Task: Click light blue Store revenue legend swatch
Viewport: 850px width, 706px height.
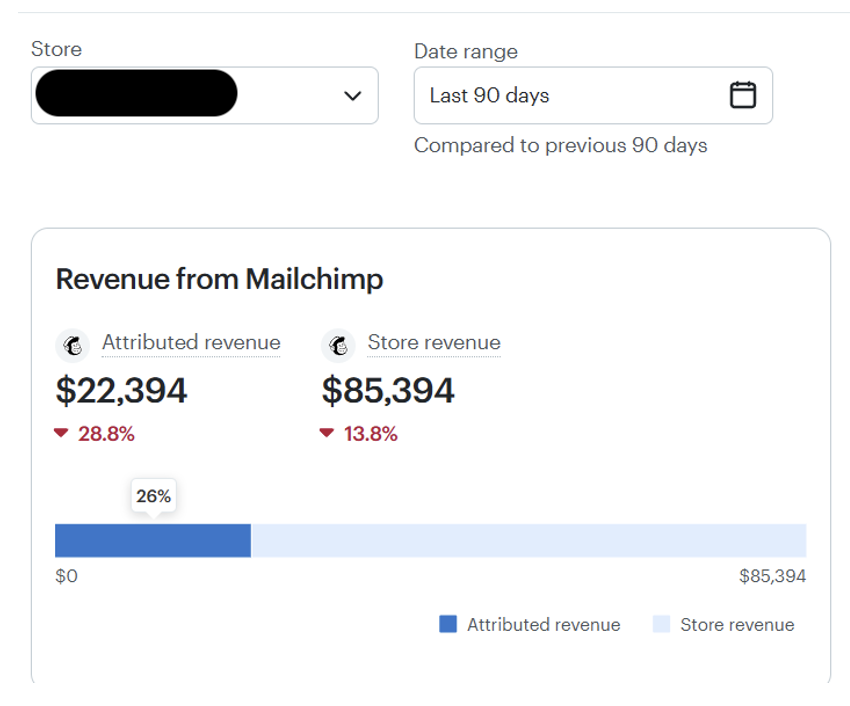Action: tap(661, 624)
